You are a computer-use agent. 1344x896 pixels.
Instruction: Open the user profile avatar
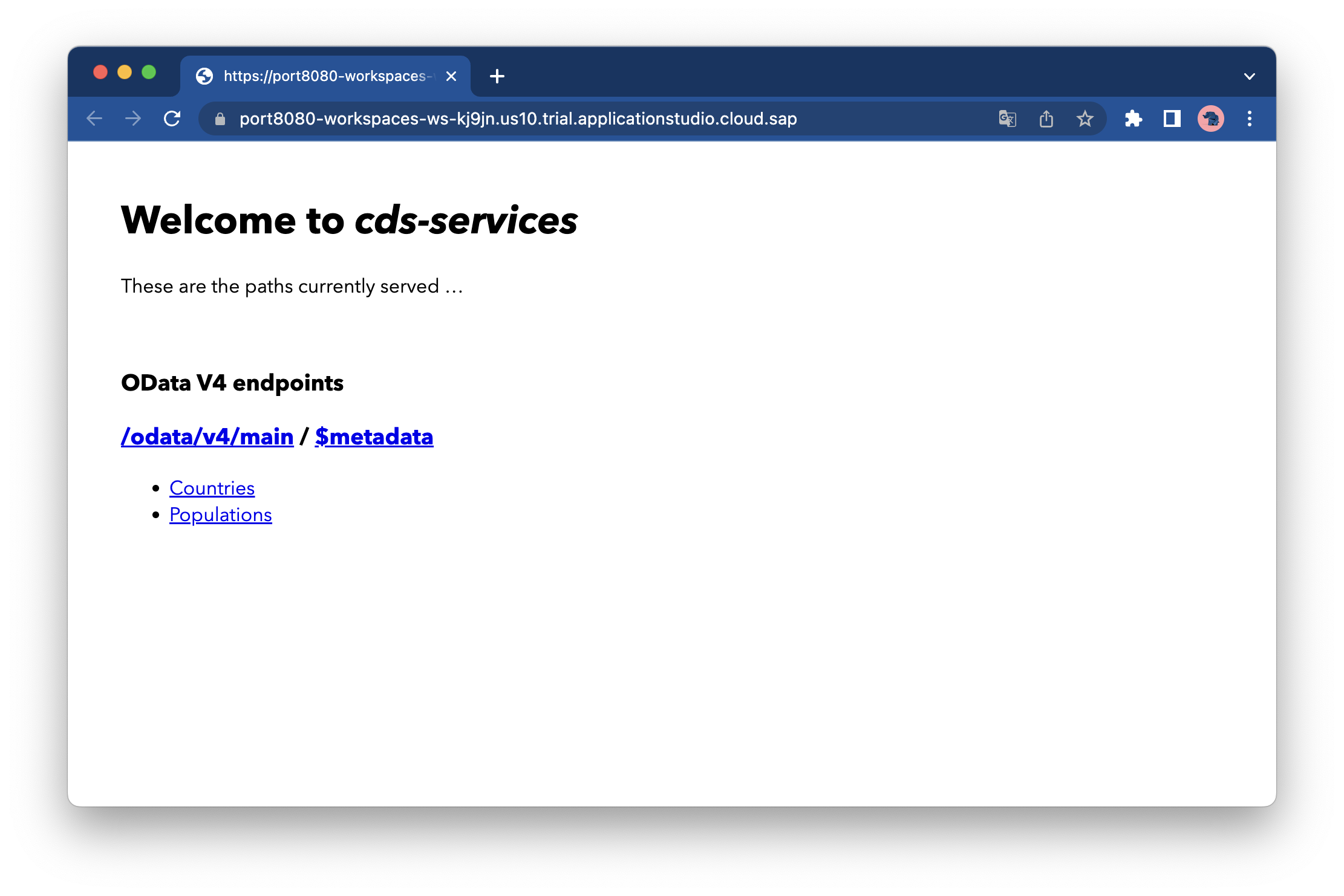[1210, 118]
